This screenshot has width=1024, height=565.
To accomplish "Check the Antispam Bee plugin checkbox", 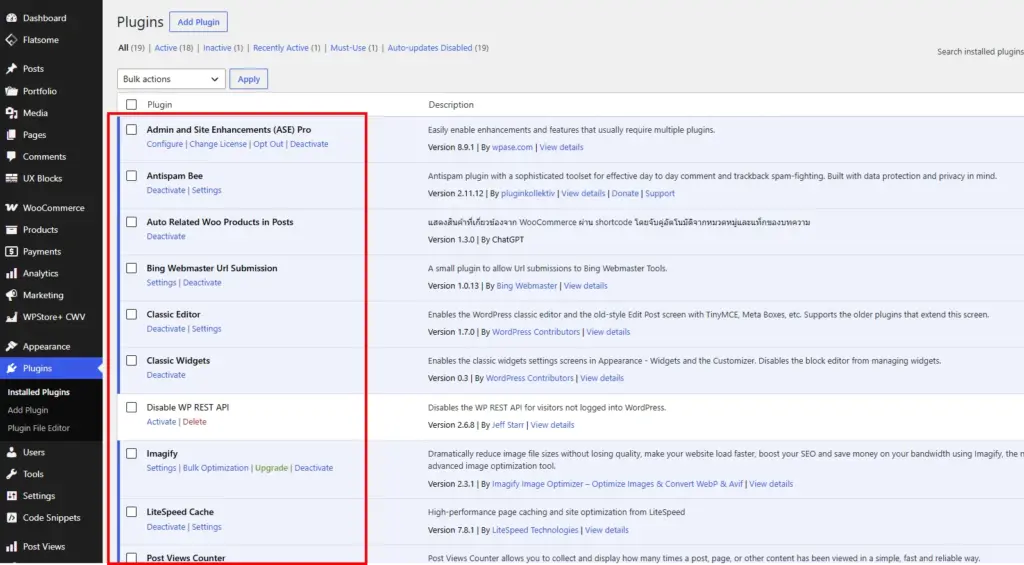I will pyautogui.click(x=131, y=176).
